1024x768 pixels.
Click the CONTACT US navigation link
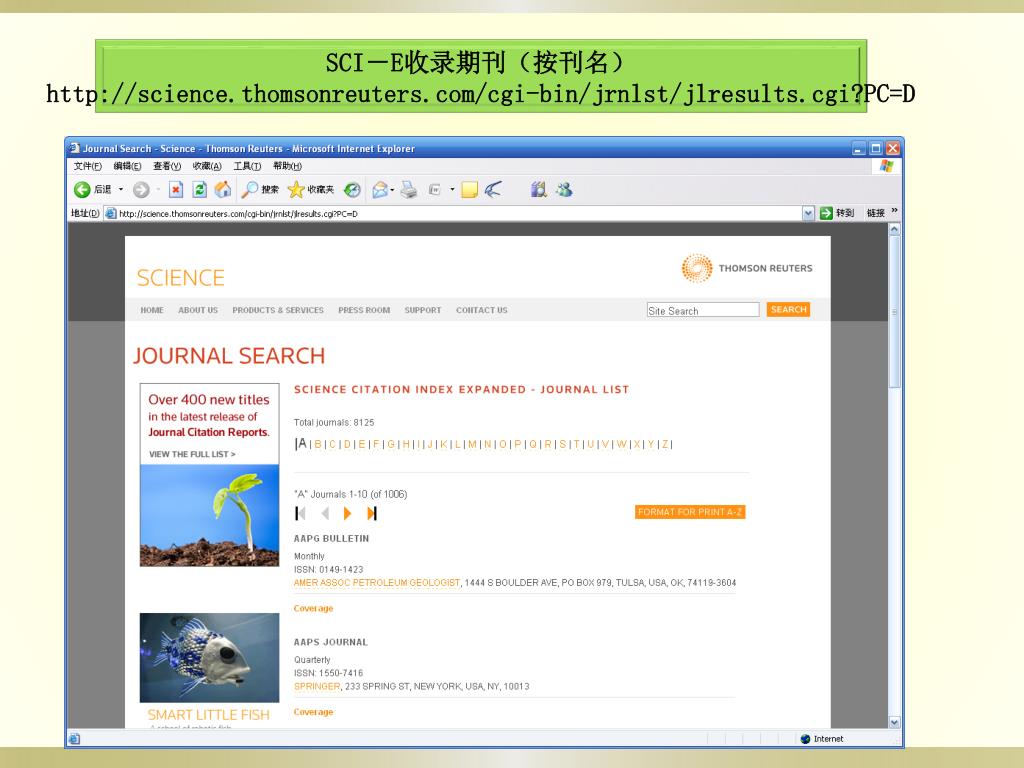click(481, 310)
